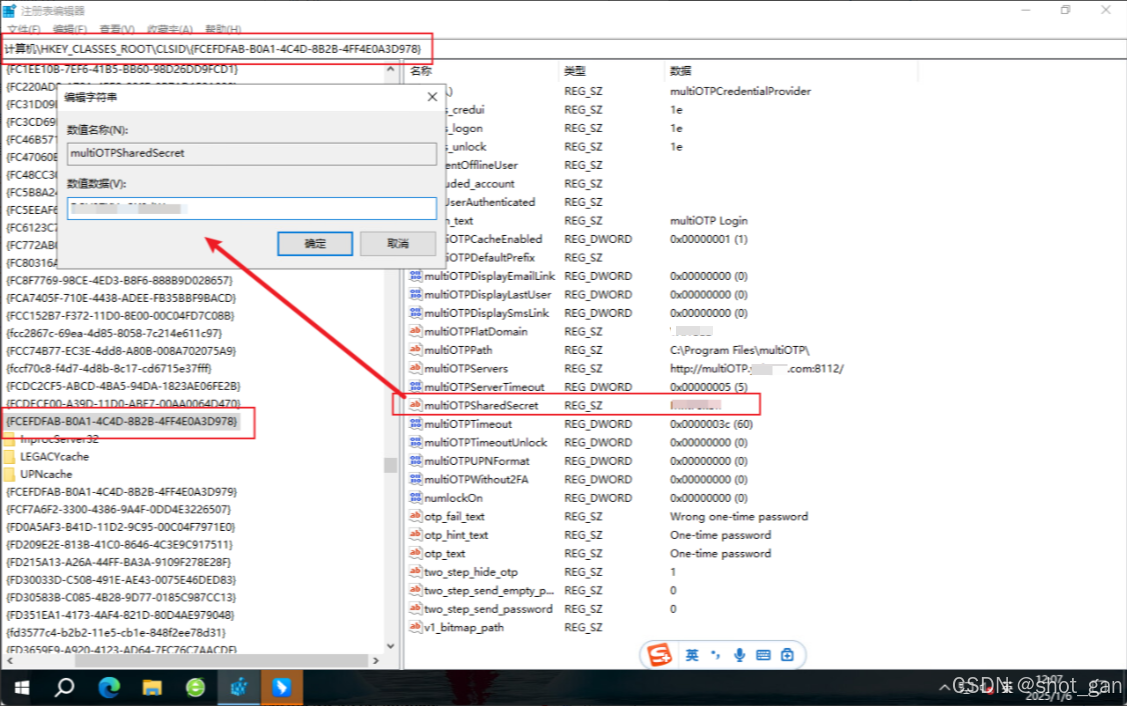Click the tree horizontal scroll-right arrow

pos(376,661)
